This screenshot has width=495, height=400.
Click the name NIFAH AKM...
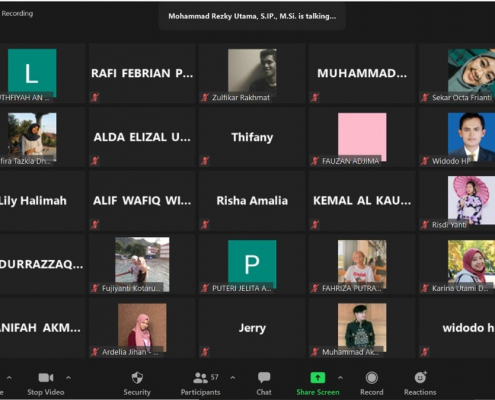tap(40, 328)
